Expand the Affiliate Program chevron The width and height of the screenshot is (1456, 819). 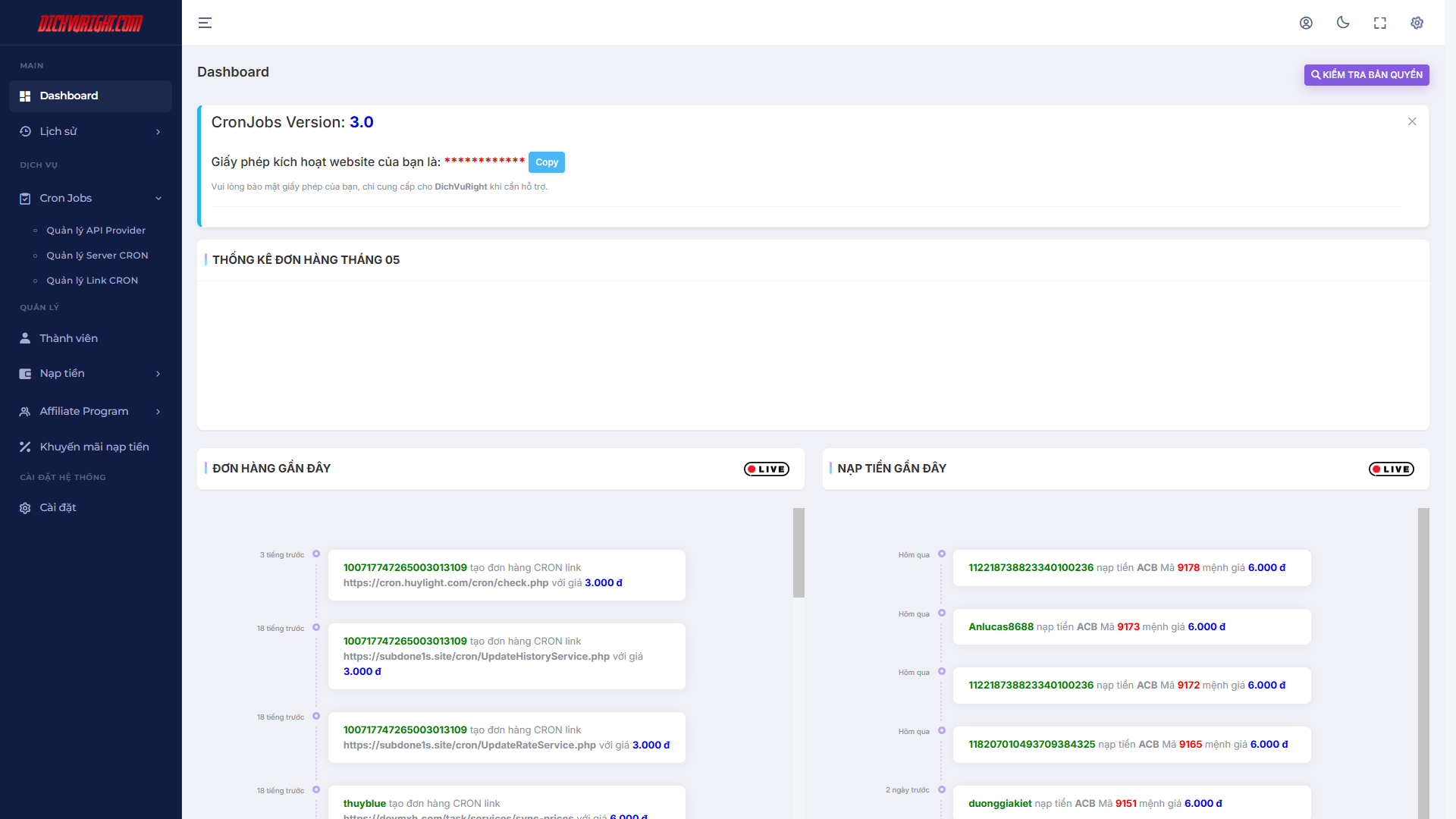pos(158,411)
